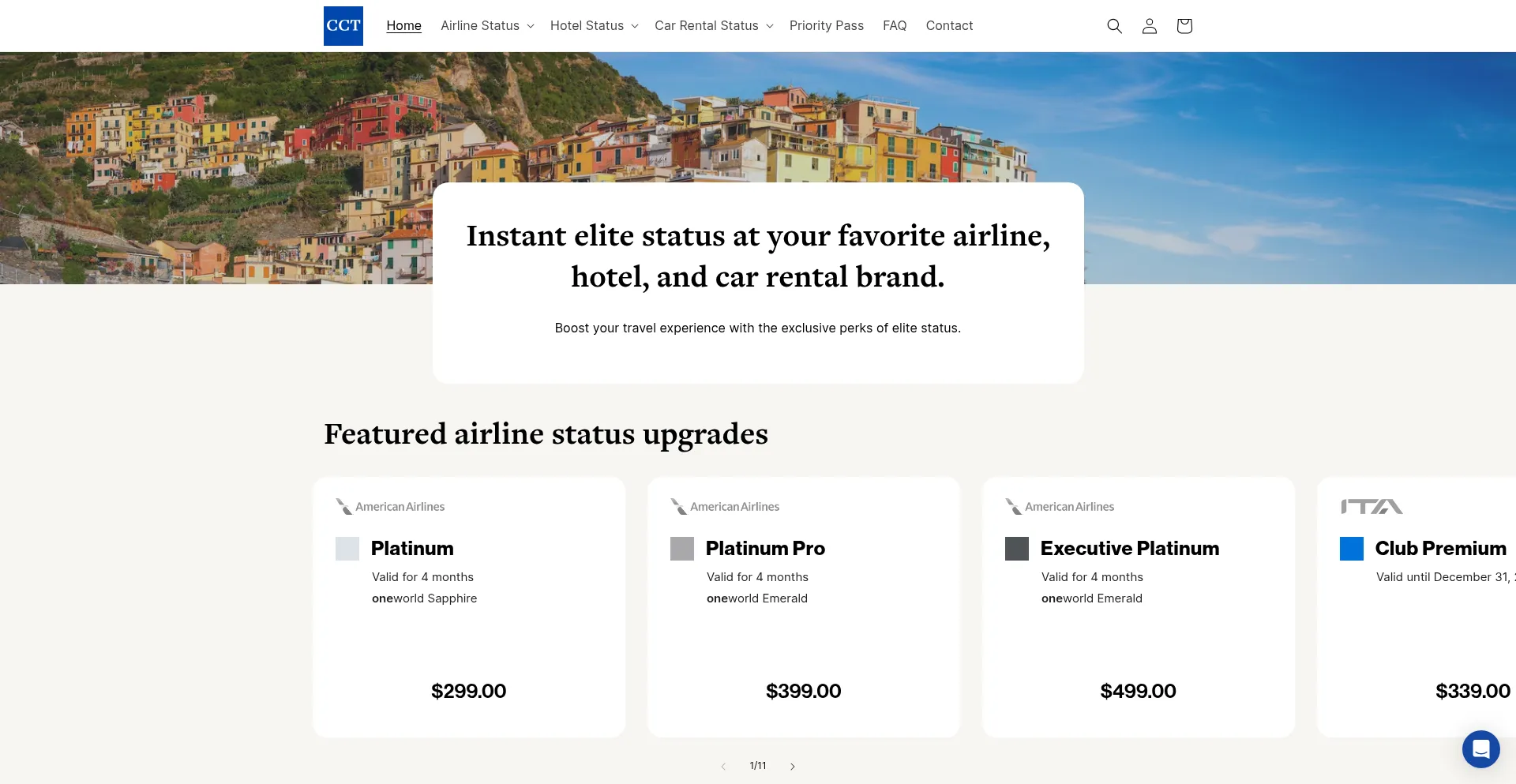Image resolution: width=1516 pixels, height=784 pixels.
Task: Open the search icon in header
Action: pyautogui.click(x=1114, y=26)
